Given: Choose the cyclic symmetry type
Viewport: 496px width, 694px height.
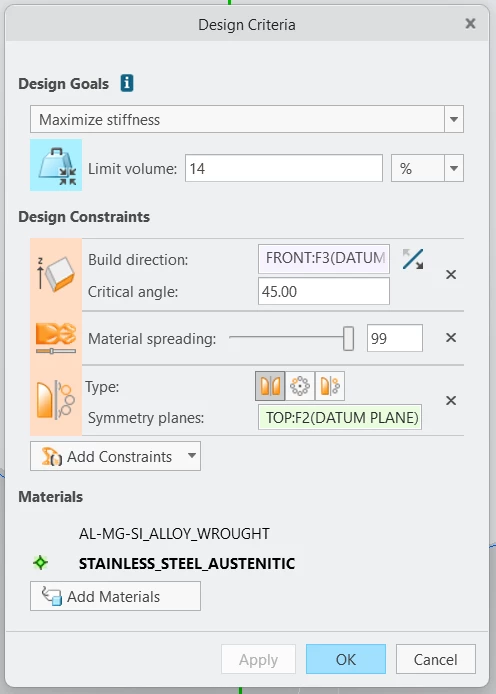Looking at the screenshot, I should tap(300, 386).
